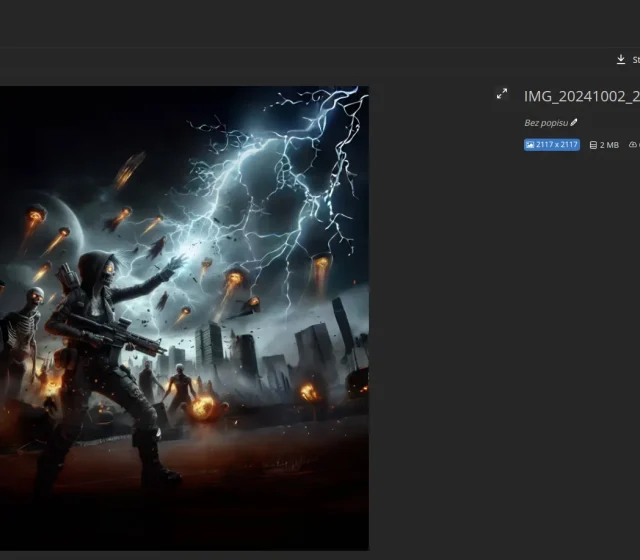Click the glowing pumpkin on the ground
Image resolution: width=640 pixels, height=560 pixels.
[x=204, y=406]
